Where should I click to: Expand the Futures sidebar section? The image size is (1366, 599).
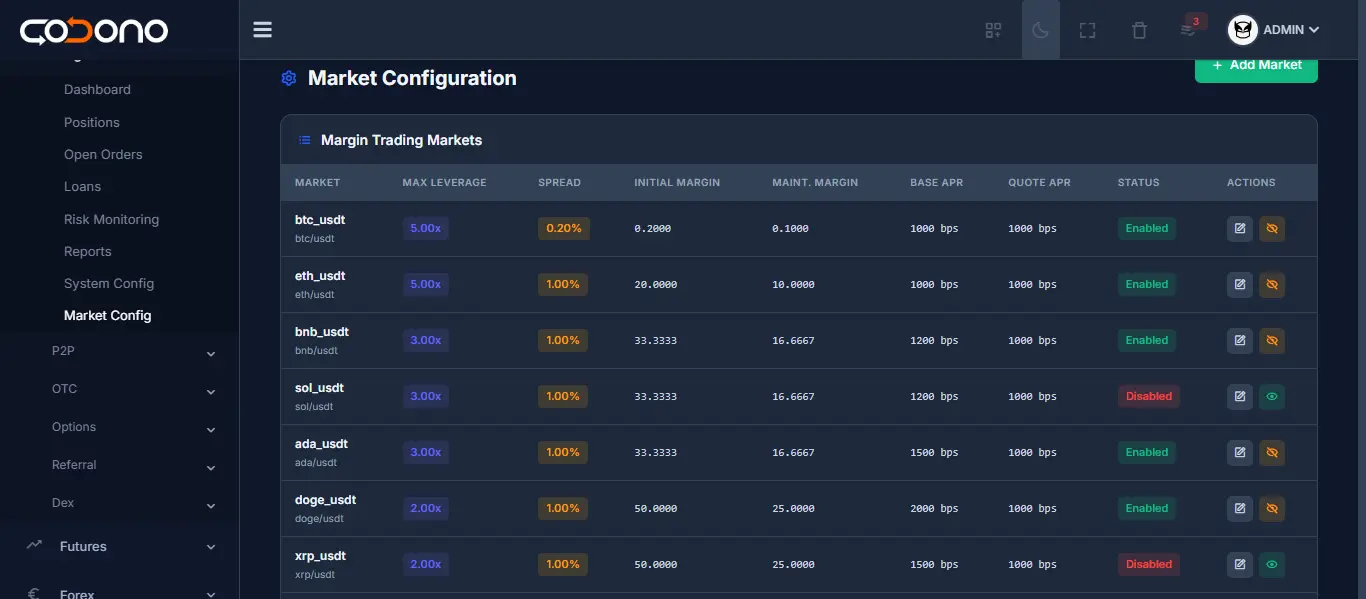click(x=83, y=546)
